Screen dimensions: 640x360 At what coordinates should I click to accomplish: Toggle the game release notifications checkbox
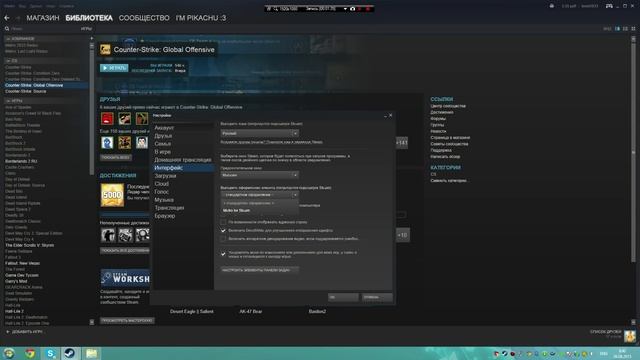(223, 254)
